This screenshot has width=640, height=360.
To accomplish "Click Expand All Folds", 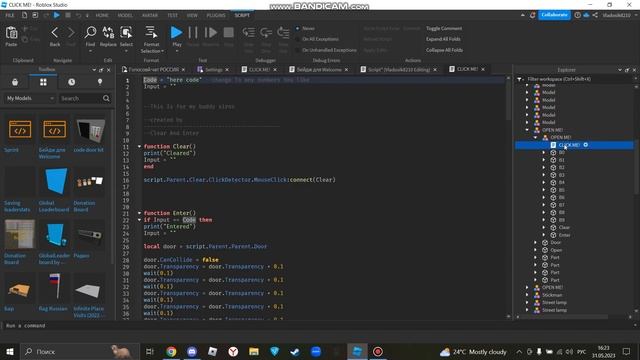I will coord(443,39).
